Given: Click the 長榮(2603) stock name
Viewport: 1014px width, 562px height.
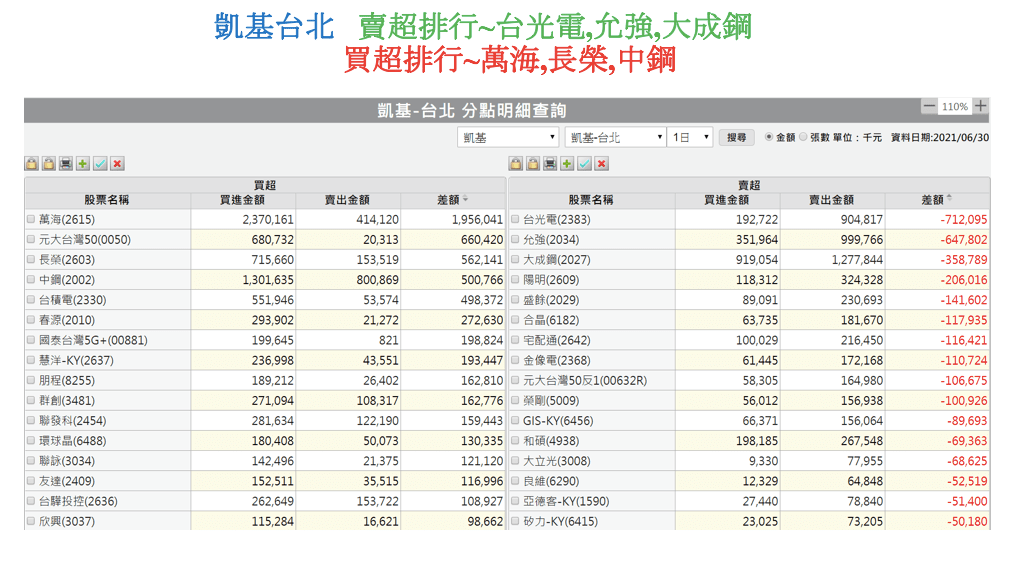Looking at the screenshot, I should click(x=67, y=260).
